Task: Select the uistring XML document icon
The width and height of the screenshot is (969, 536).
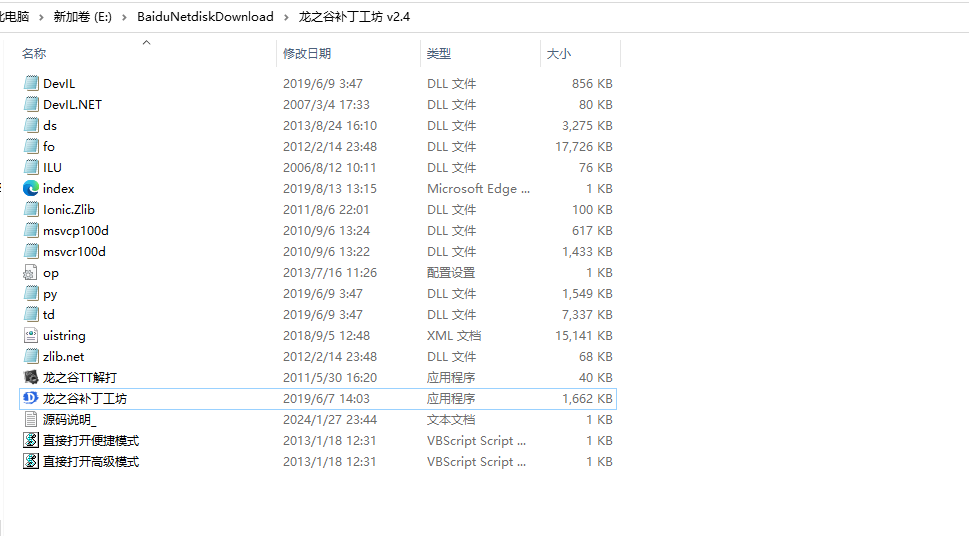Action: tap(31, 335)
